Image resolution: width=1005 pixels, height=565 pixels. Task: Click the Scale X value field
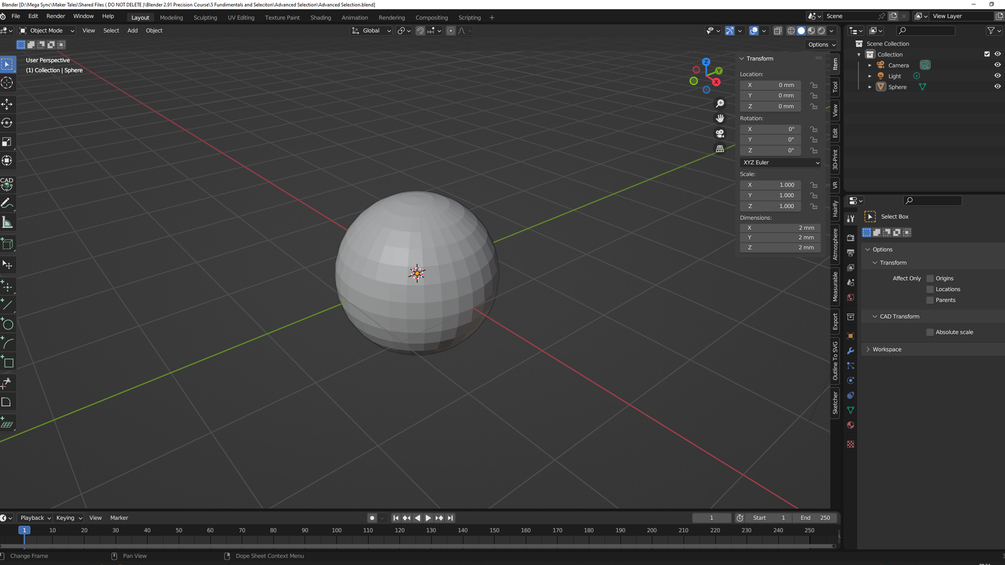(x=770, y=184)
